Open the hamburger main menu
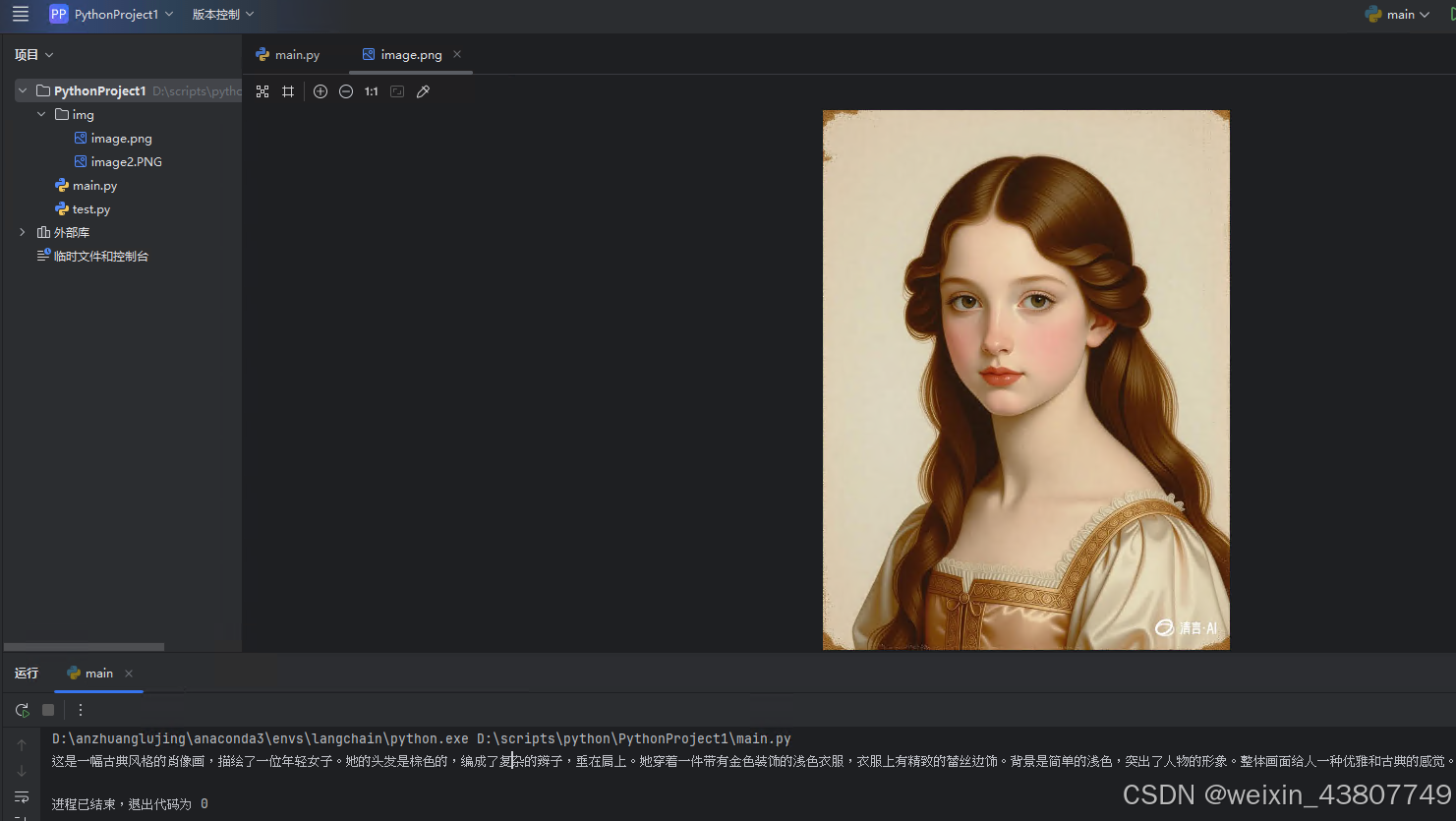Viewport: 1456px width, 821px height. point(21,14)
